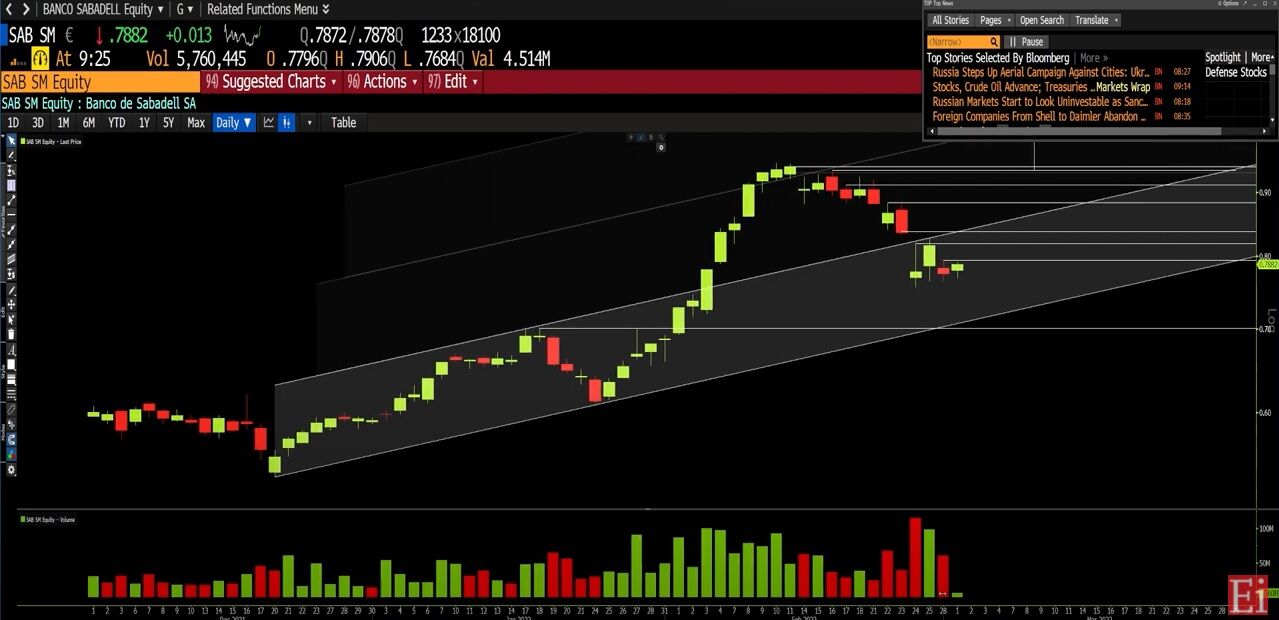Open the Pages dropdown in Top News
The image size is (1279, 620).
coord(996,20)
